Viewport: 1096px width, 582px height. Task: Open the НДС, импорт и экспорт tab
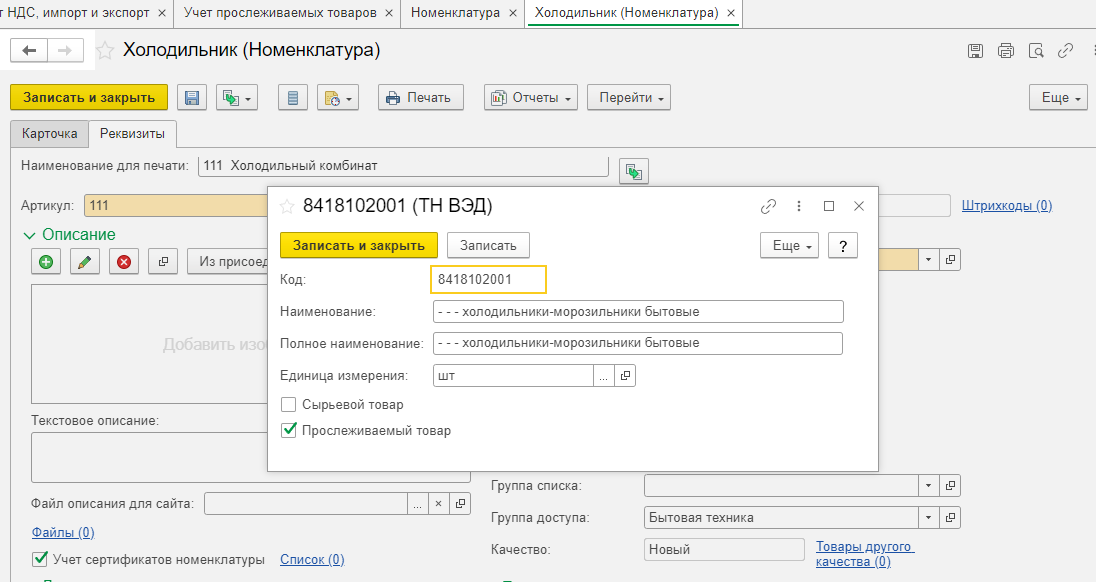[78, 13]
